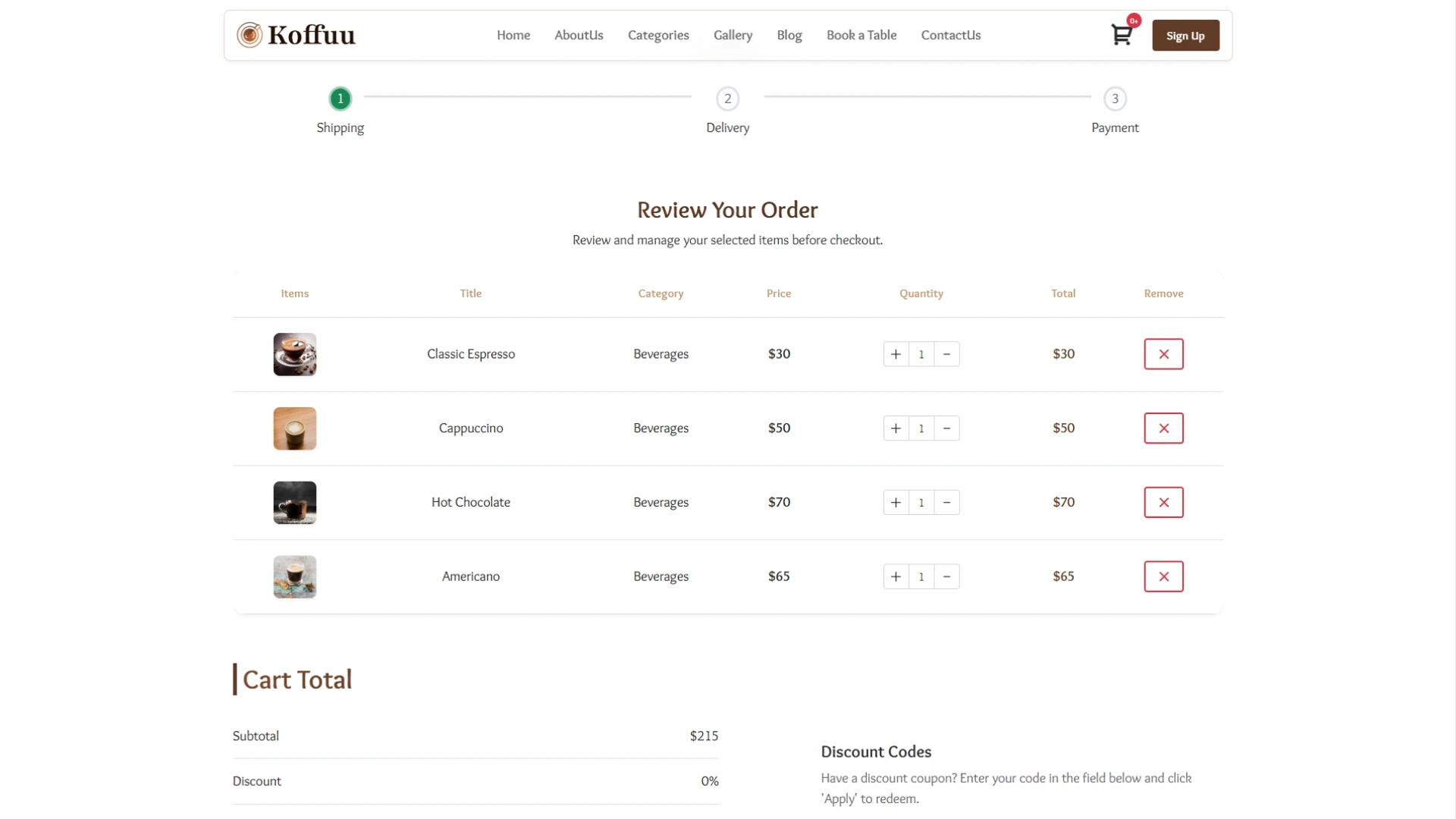
Task: Remove Classic Espresso from the cart
Action: 1163,354
